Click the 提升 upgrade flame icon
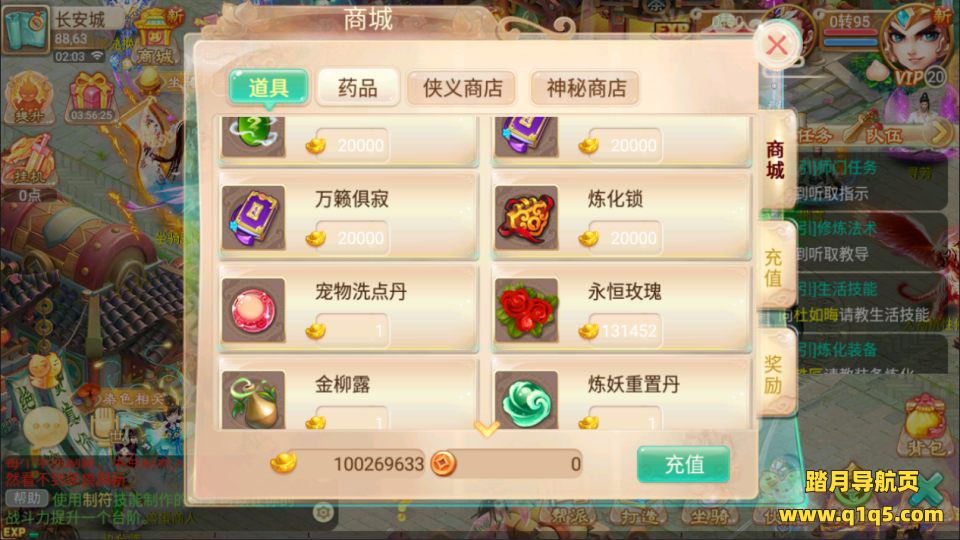Viewport: 960px width, 540px height. pyautogui.click(x=29, y=98)
